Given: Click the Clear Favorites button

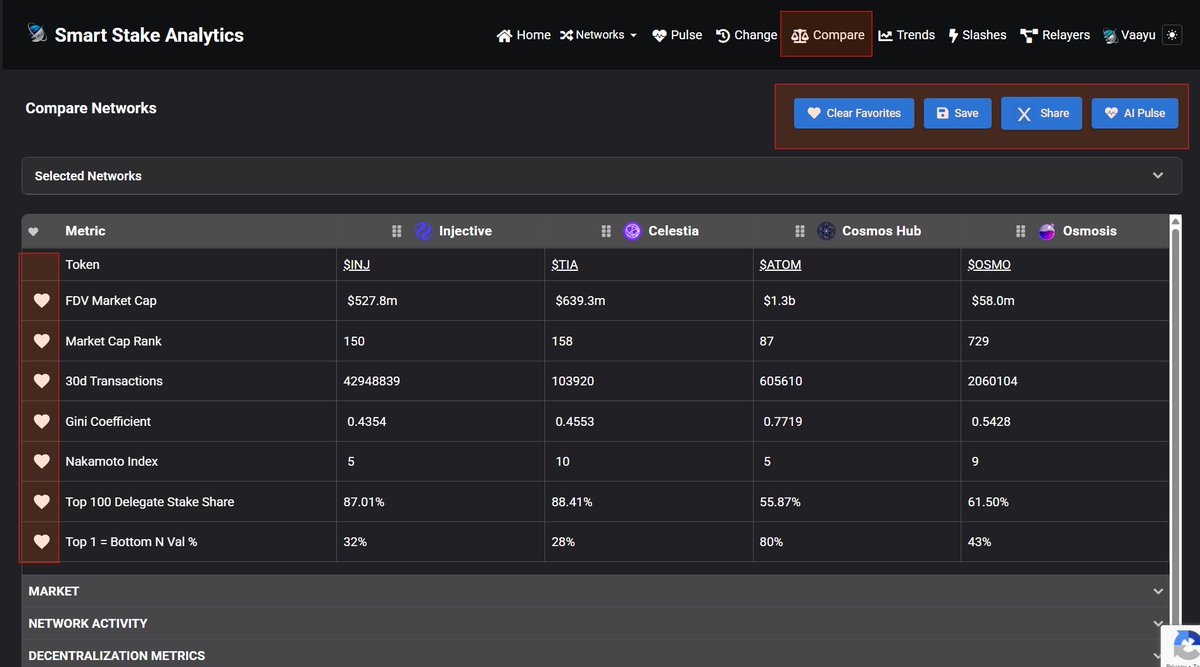Looking at the screenshot, I should (853, 113).
